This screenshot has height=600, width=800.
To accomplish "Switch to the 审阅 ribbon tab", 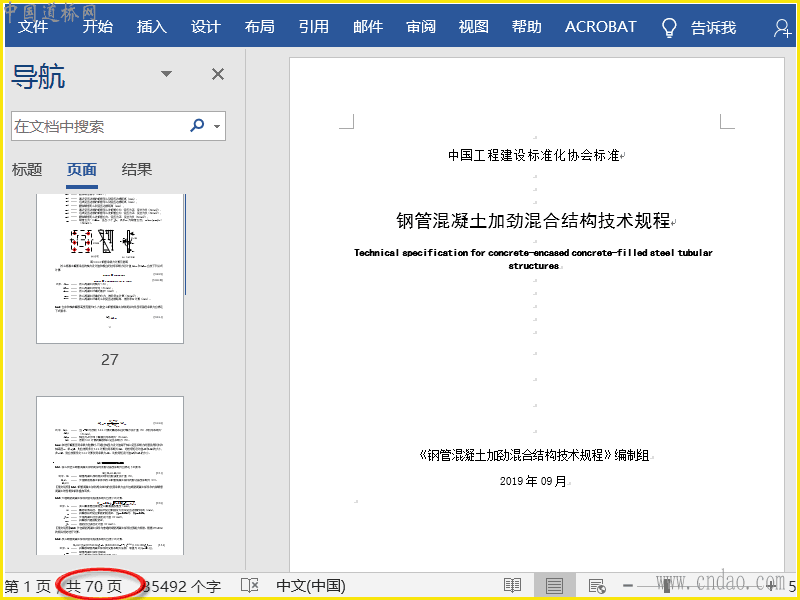I will coord(421,27).
